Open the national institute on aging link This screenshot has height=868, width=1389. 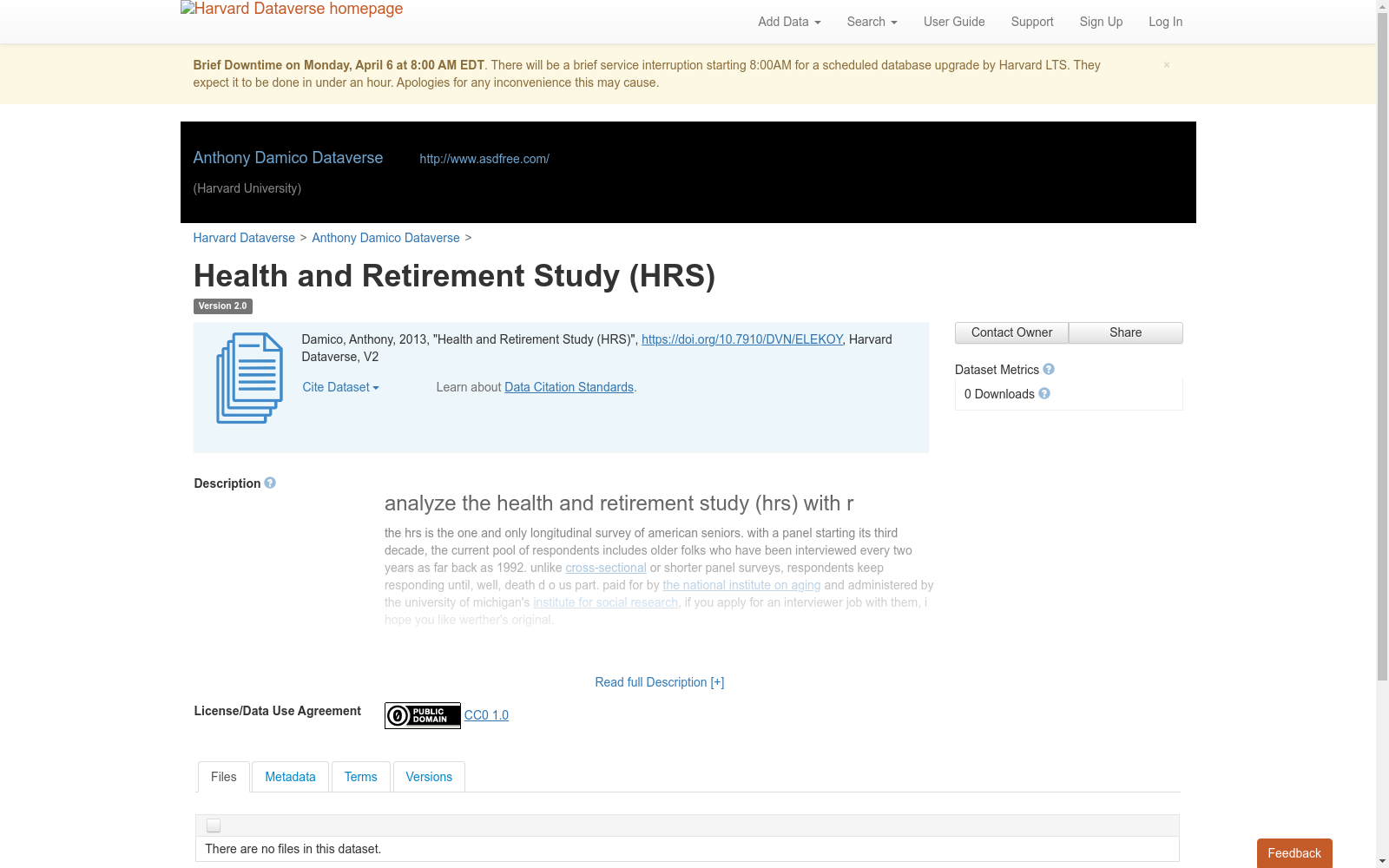pos(741,585)
